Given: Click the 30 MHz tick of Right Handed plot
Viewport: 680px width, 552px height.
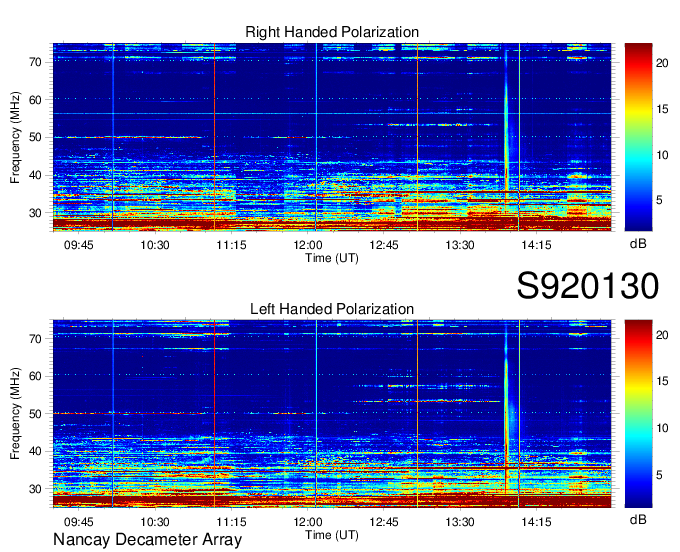Looking at the screenshot, I should click(x=36, y=213).
